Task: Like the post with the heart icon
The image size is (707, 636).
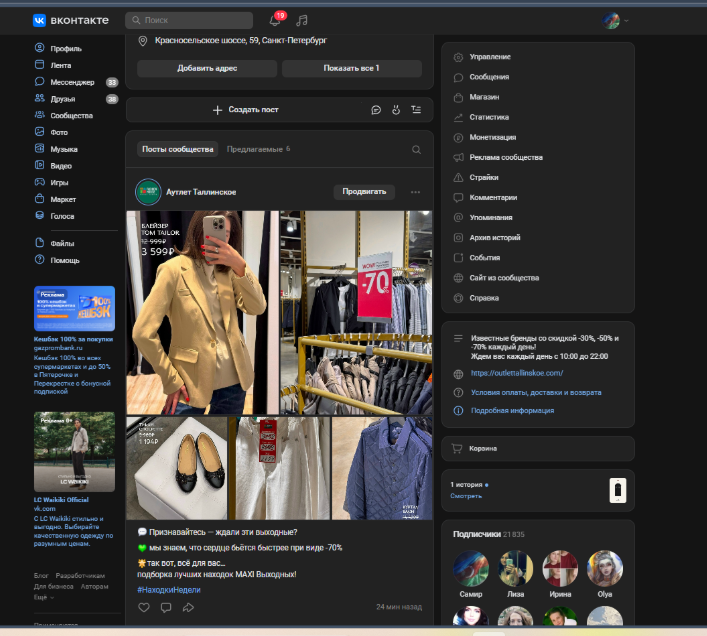Action: tap(144, 607)
